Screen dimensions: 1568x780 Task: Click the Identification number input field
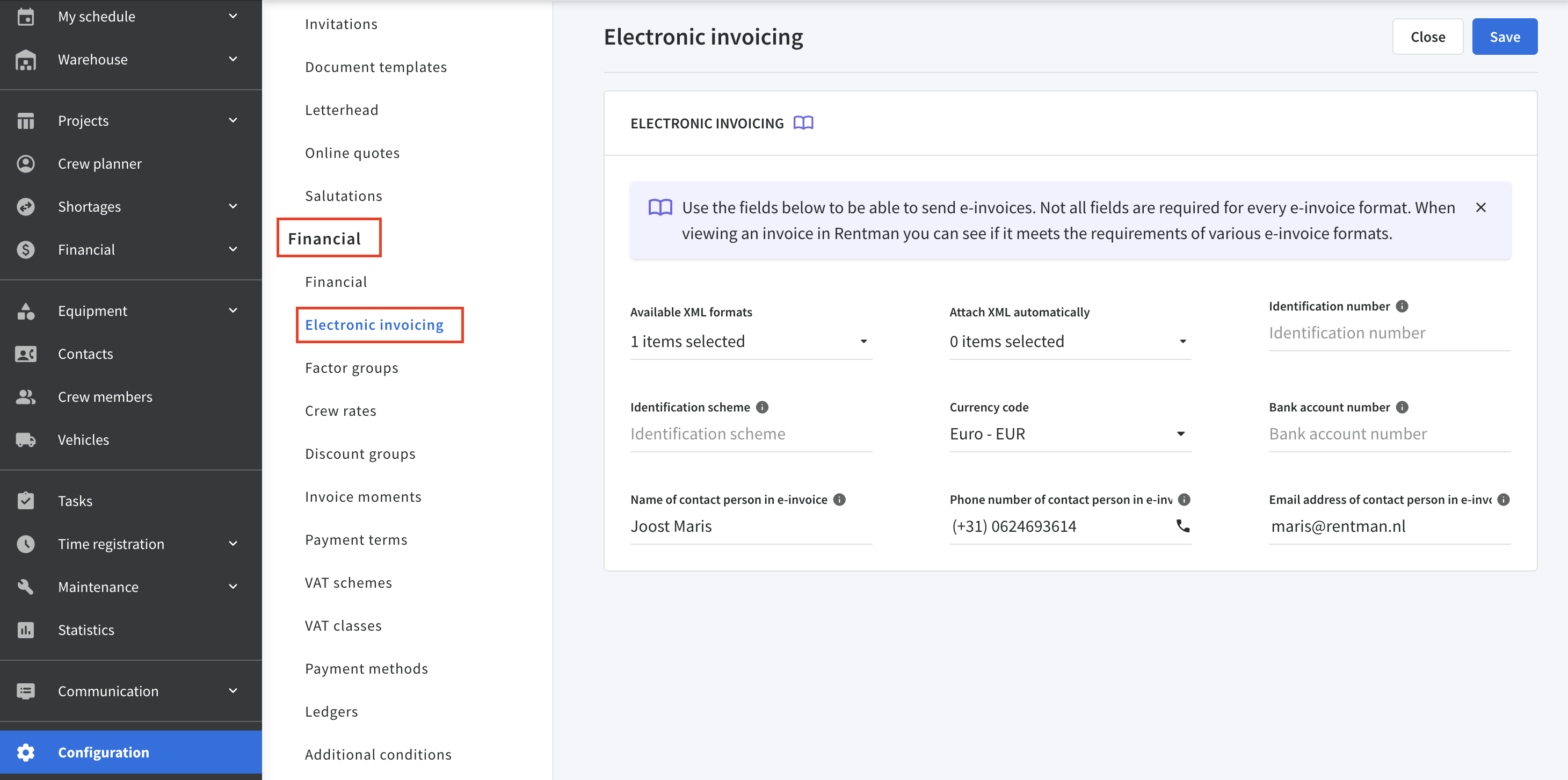(x=1389, y=333)
